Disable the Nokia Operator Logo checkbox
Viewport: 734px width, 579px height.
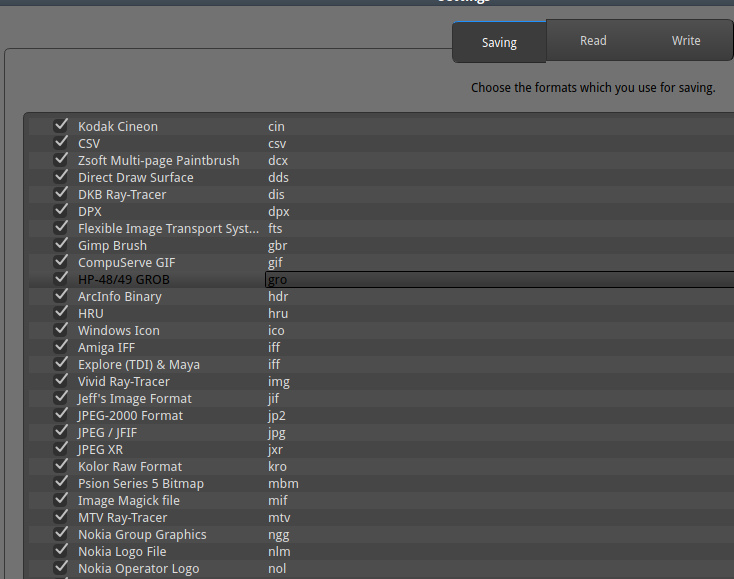61,567
